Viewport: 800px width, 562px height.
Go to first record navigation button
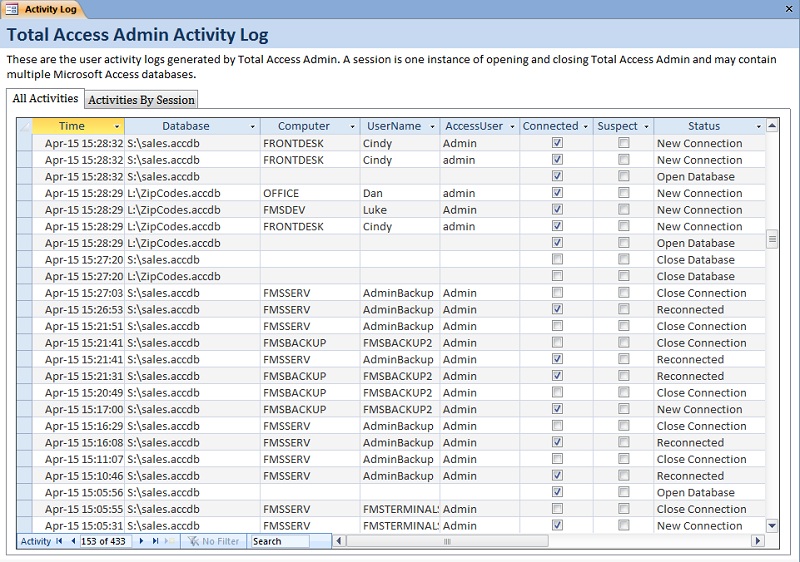click(x=59, y=541)
